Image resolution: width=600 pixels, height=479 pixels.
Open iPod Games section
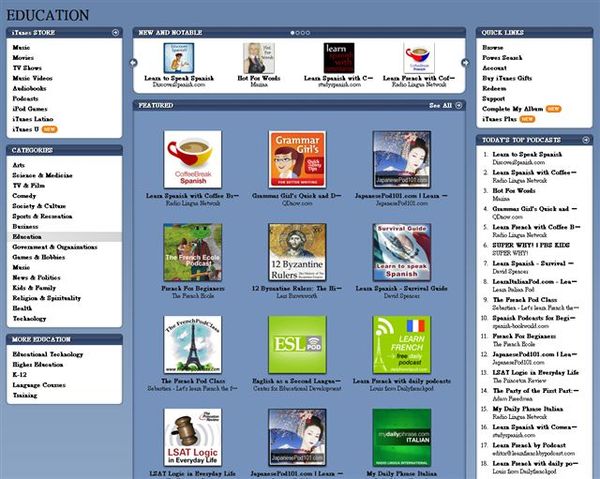(29, 109)
